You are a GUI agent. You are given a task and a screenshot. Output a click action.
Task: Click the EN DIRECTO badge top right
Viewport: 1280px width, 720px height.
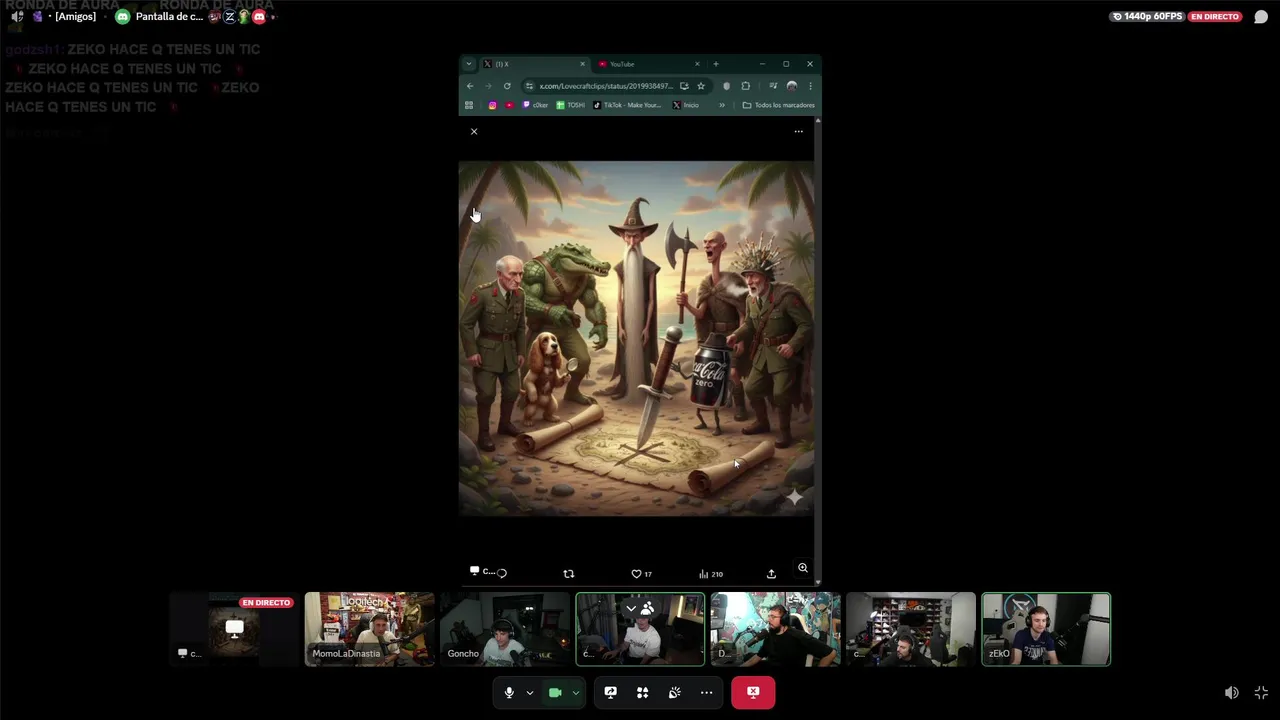1215,17
